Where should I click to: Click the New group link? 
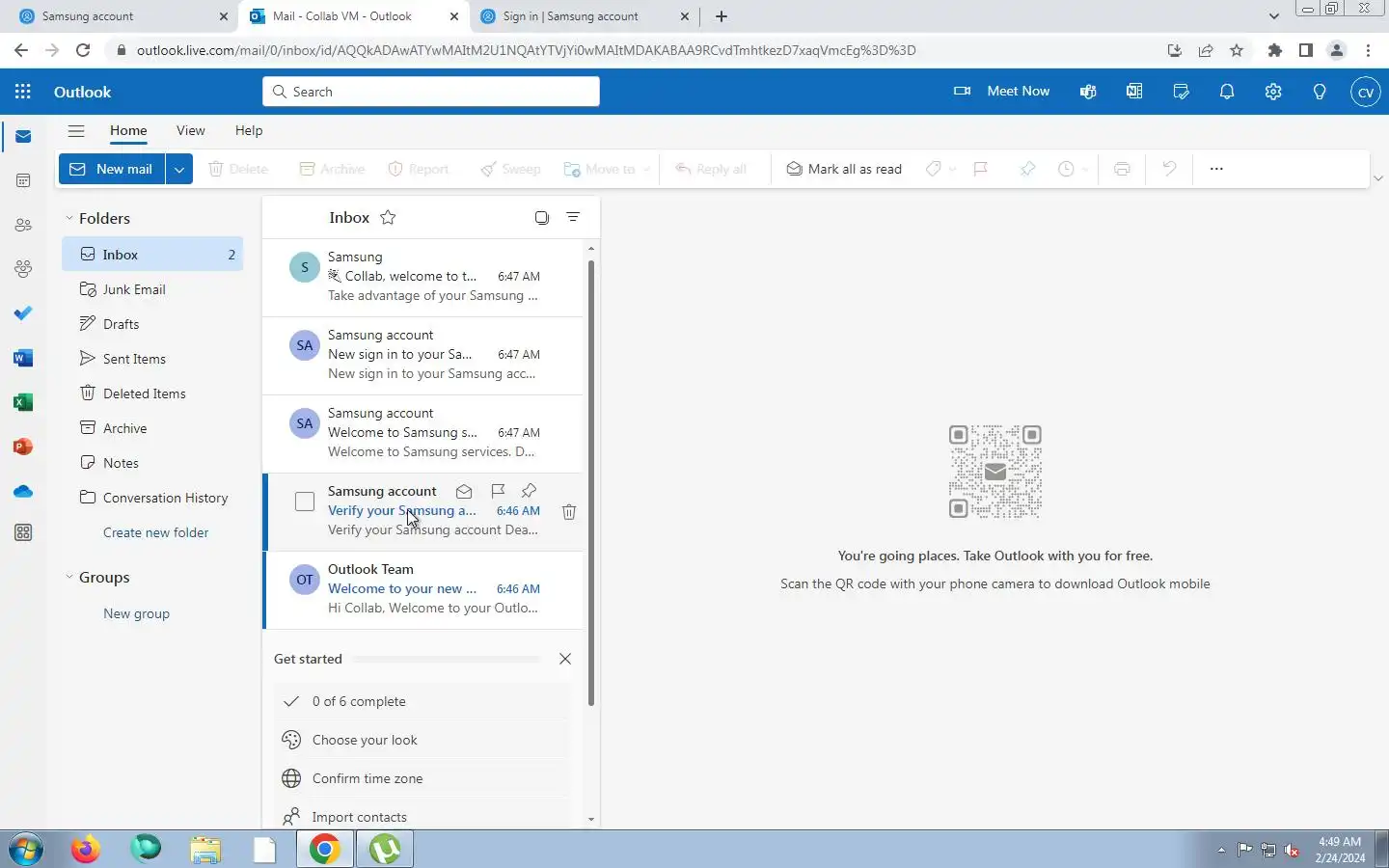point(136,613)
